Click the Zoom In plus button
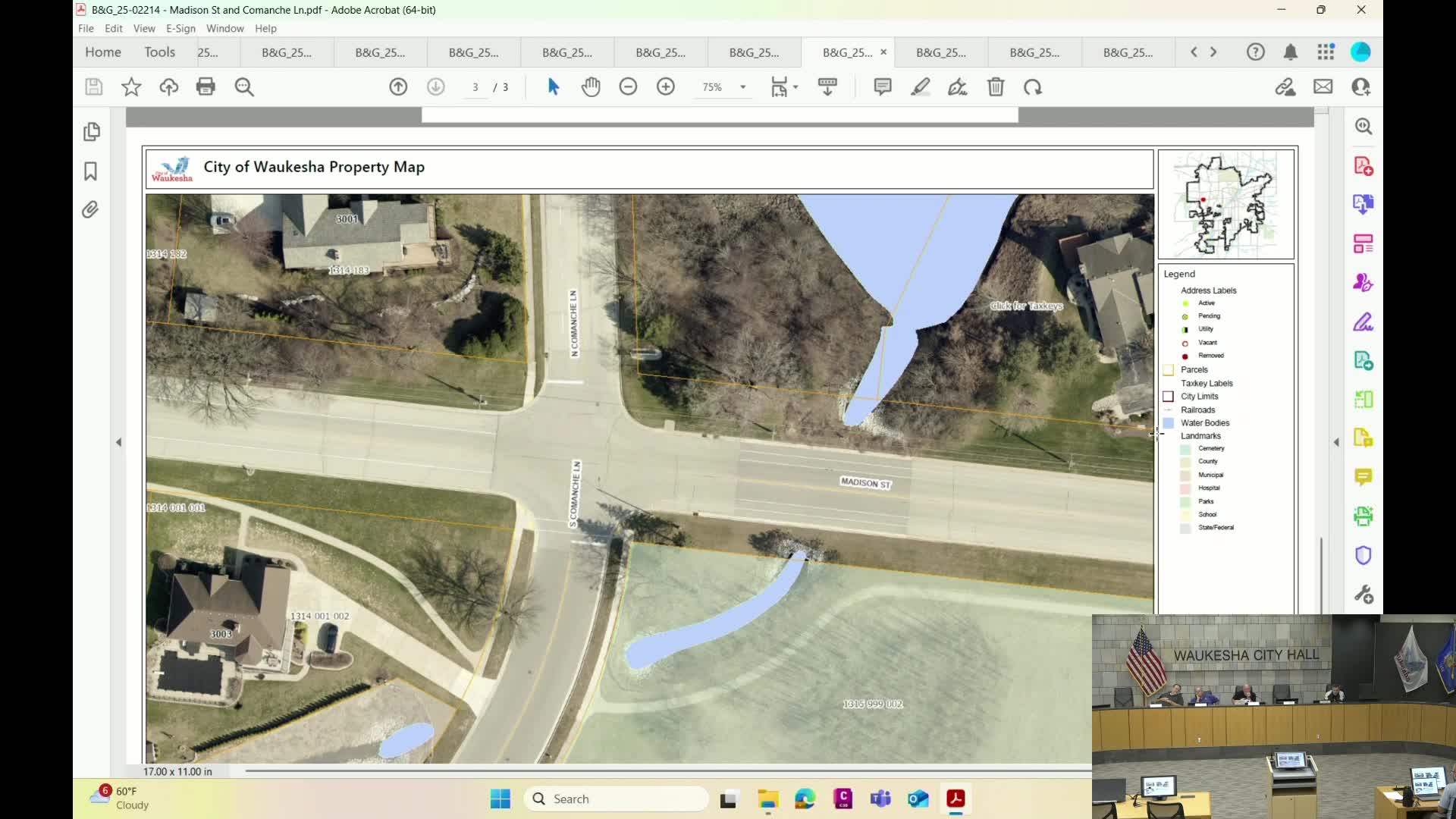 [666, 87]
